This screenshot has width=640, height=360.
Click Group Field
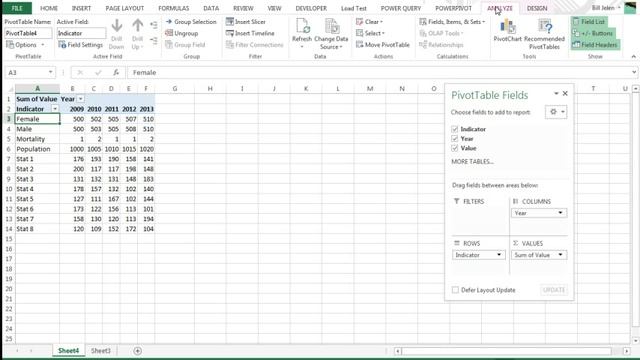point(185,44)
